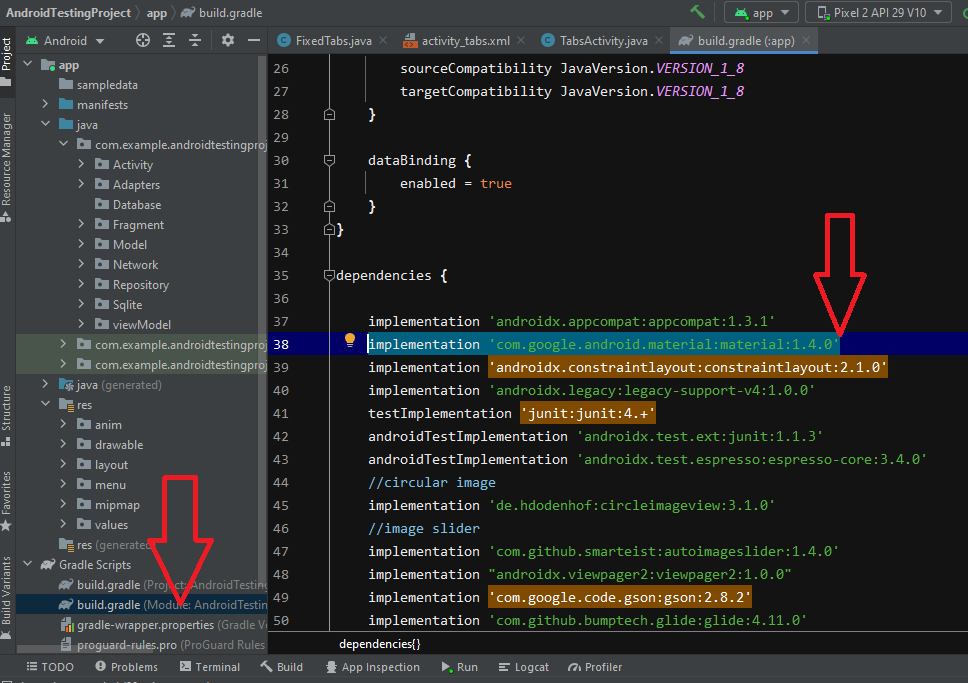Select the mipmap resource folder

pos(108,505)
